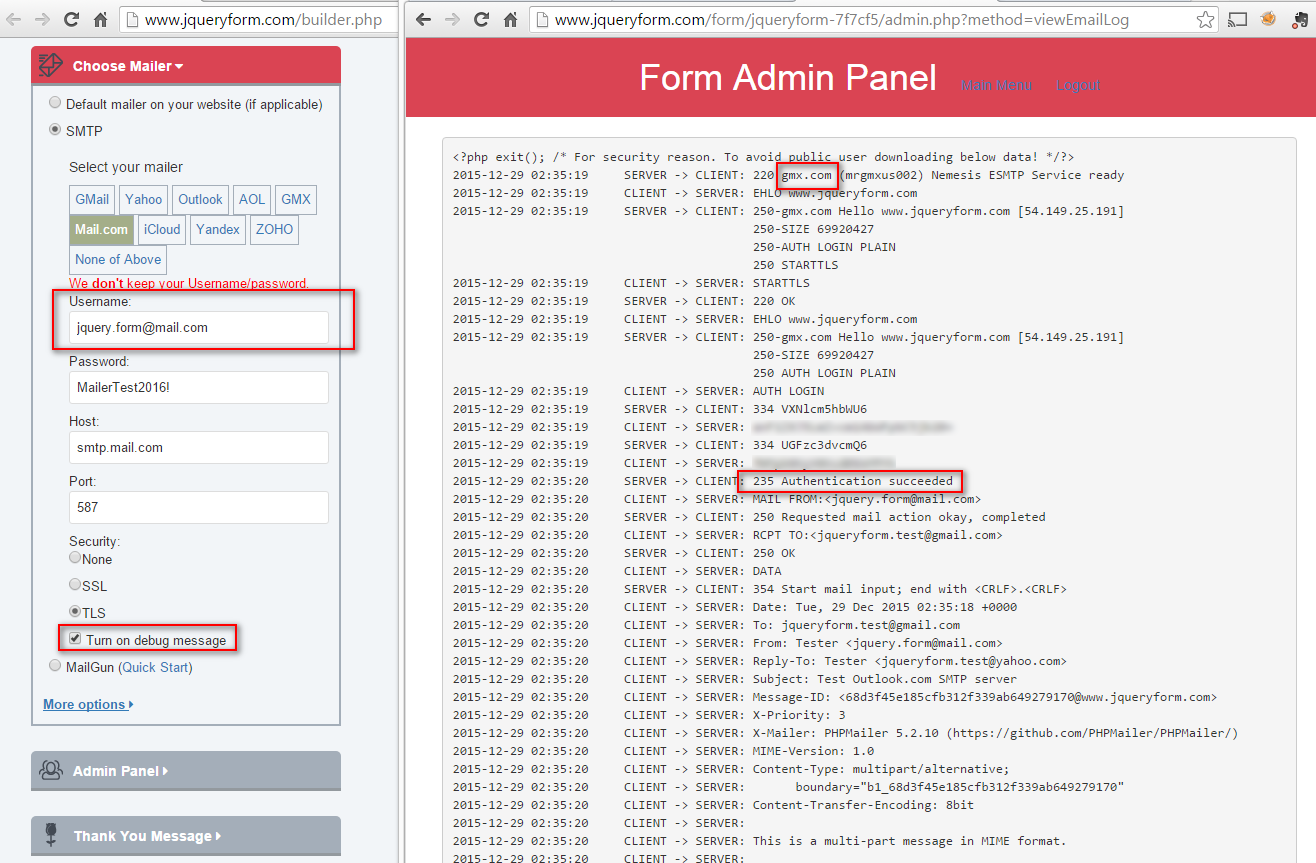This screenshot has height=863, width=1316.
Task: Click the 'Content-Transfer-Encoding: 8bit' log line
Action: (x=863, y=805)
